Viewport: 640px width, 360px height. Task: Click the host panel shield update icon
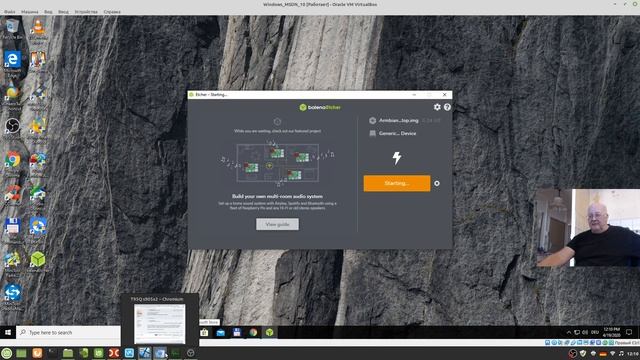point(583,353)
